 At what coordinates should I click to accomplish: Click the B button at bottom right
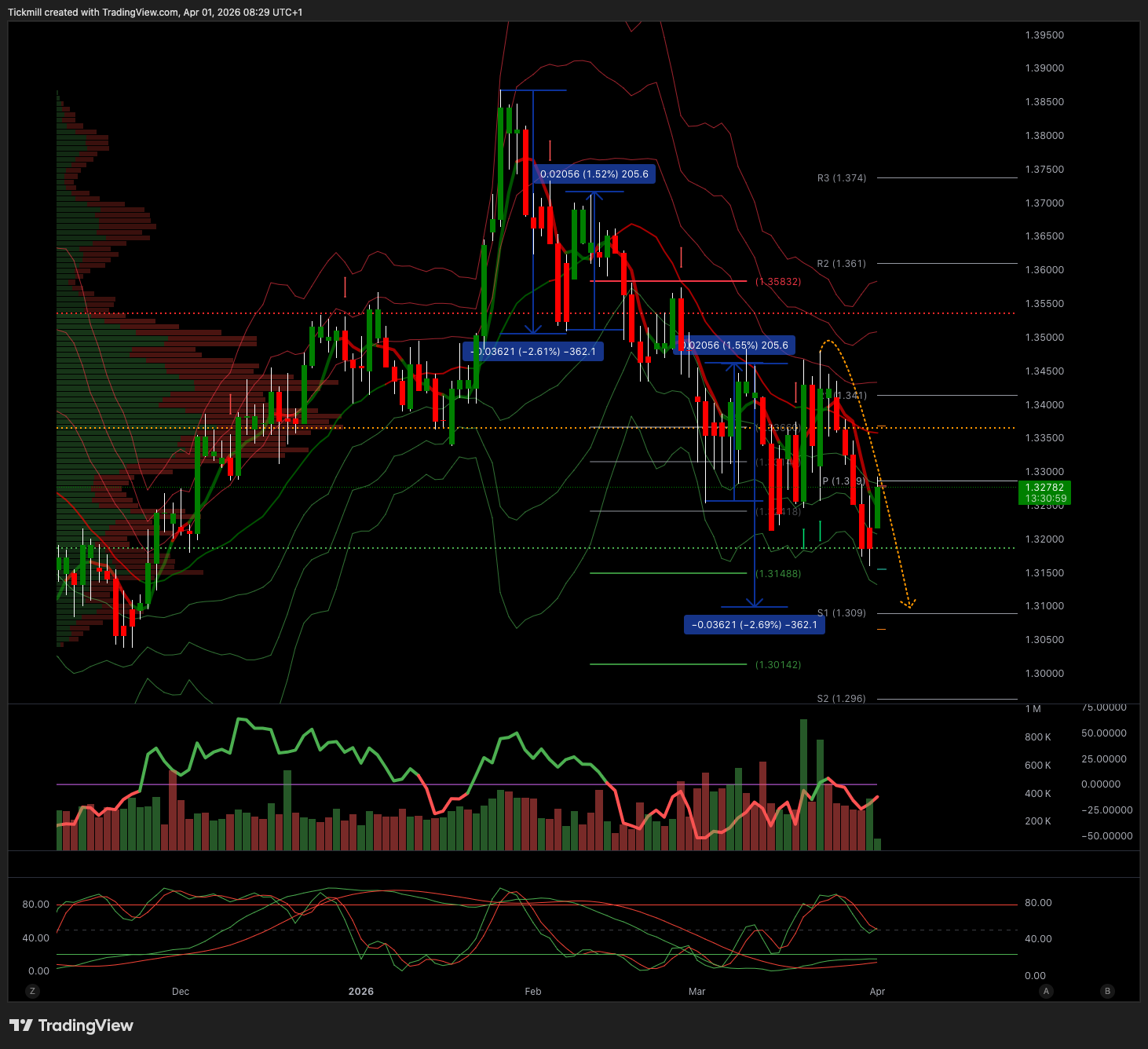coord(1108,991)
